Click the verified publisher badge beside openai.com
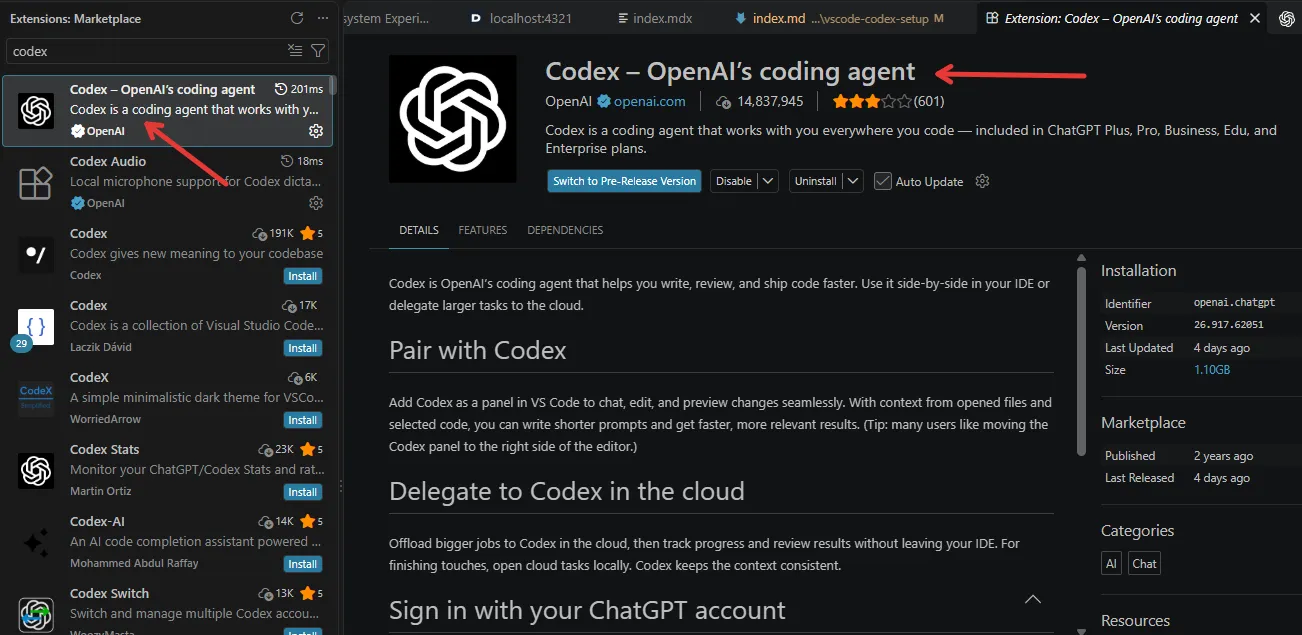Viewport: 1302px width, 635px height. (604, 101)
